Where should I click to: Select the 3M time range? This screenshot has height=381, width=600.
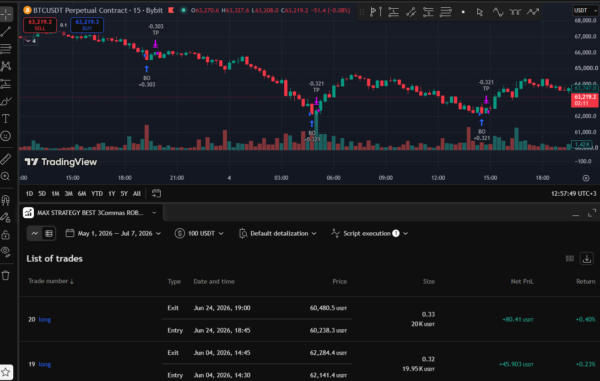tap(68, 194)
